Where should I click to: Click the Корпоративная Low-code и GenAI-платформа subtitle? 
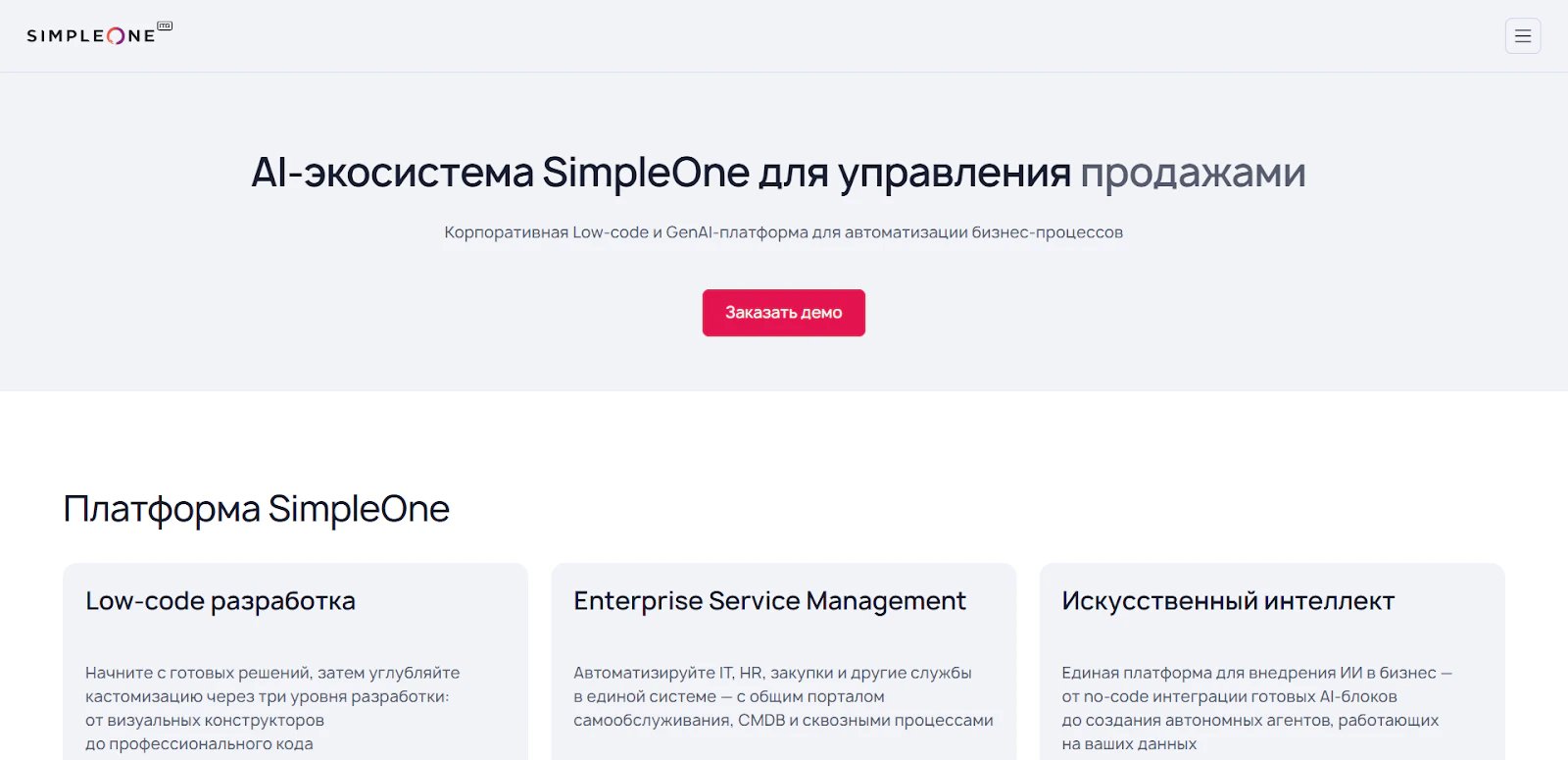784,232
